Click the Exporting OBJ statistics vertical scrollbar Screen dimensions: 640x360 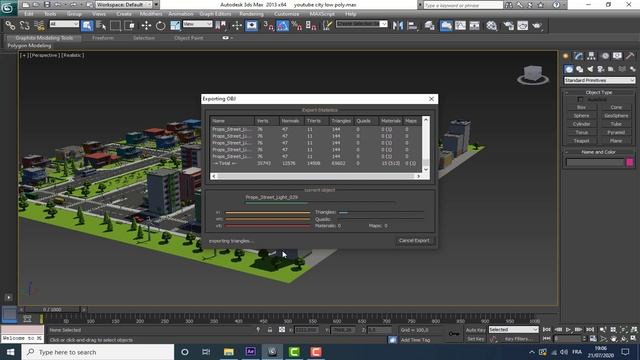click(426, 144)
